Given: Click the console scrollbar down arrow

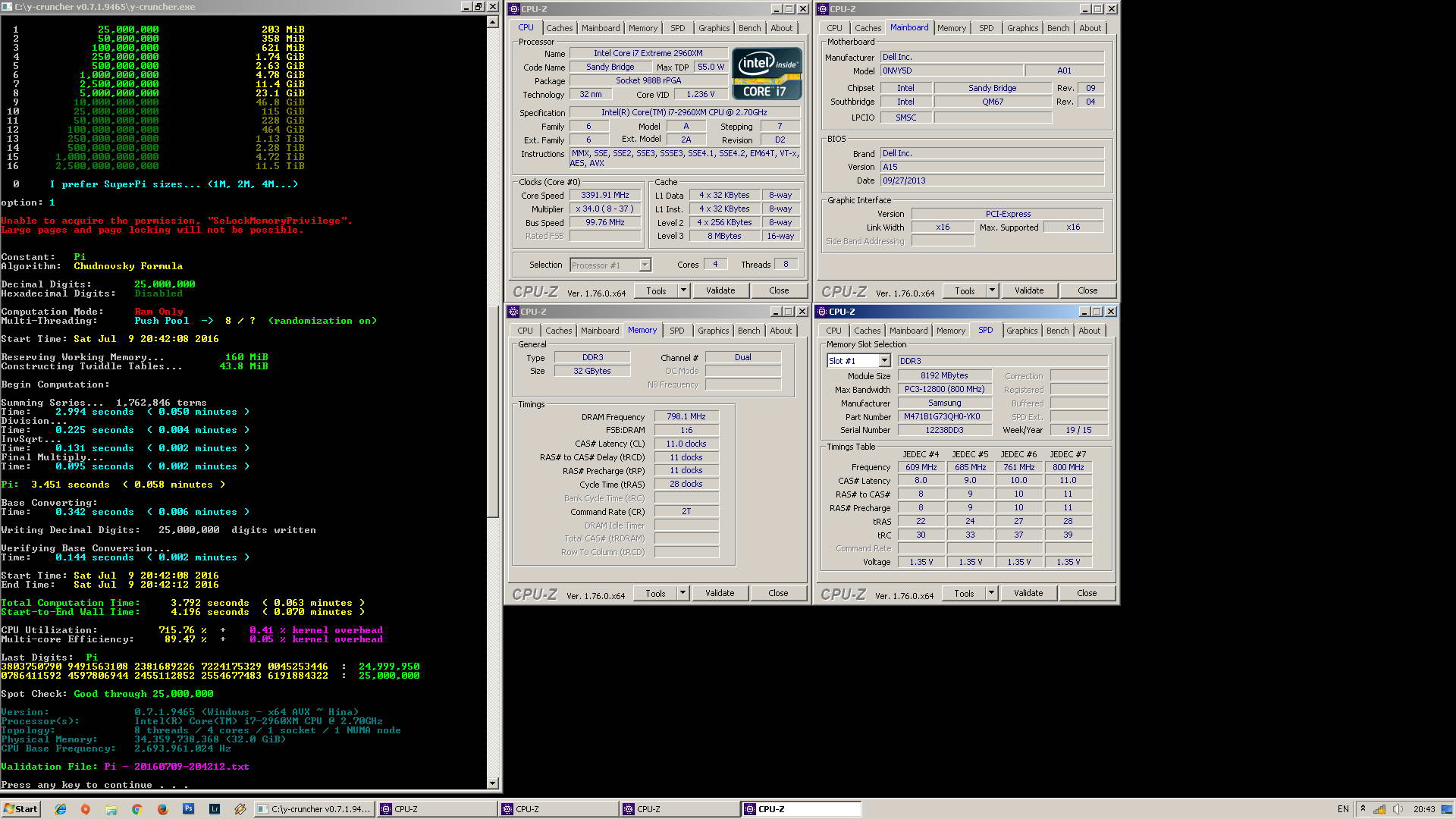Looking at the screenshot, I should point(492,783).
